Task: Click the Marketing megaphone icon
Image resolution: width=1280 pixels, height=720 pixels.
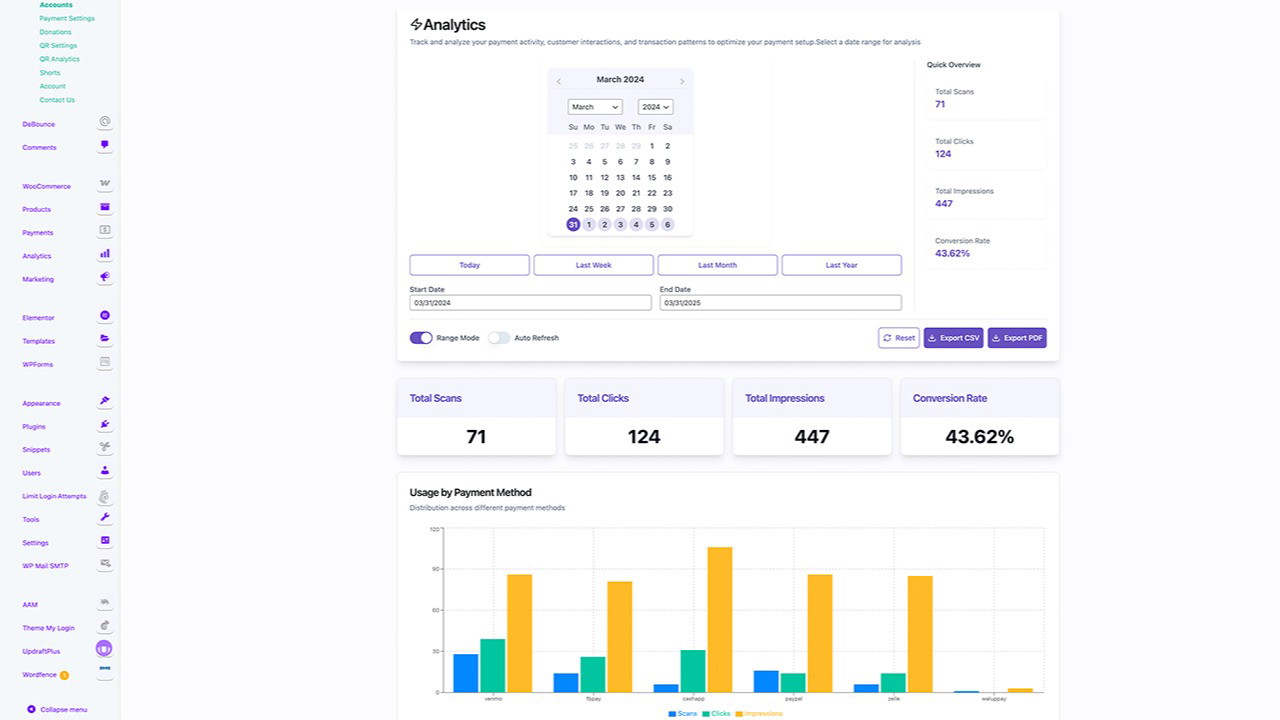Action: (x=104, y=277)
